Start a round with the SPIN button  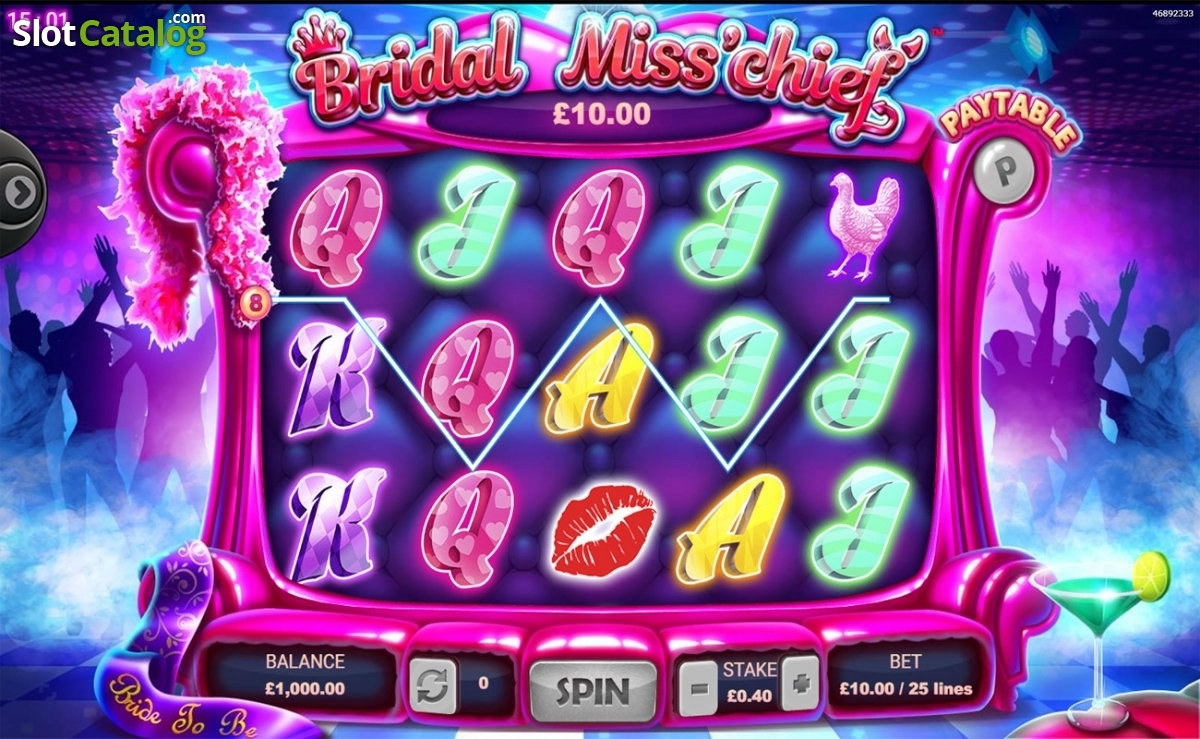tap(593, 689)
